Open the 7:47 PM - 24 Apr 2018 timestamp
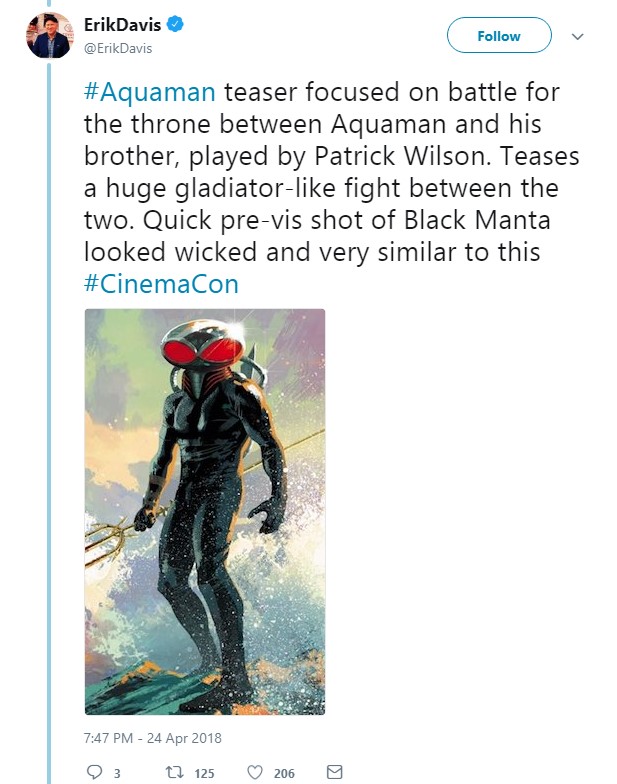617x784 pixels. (152, 738)
